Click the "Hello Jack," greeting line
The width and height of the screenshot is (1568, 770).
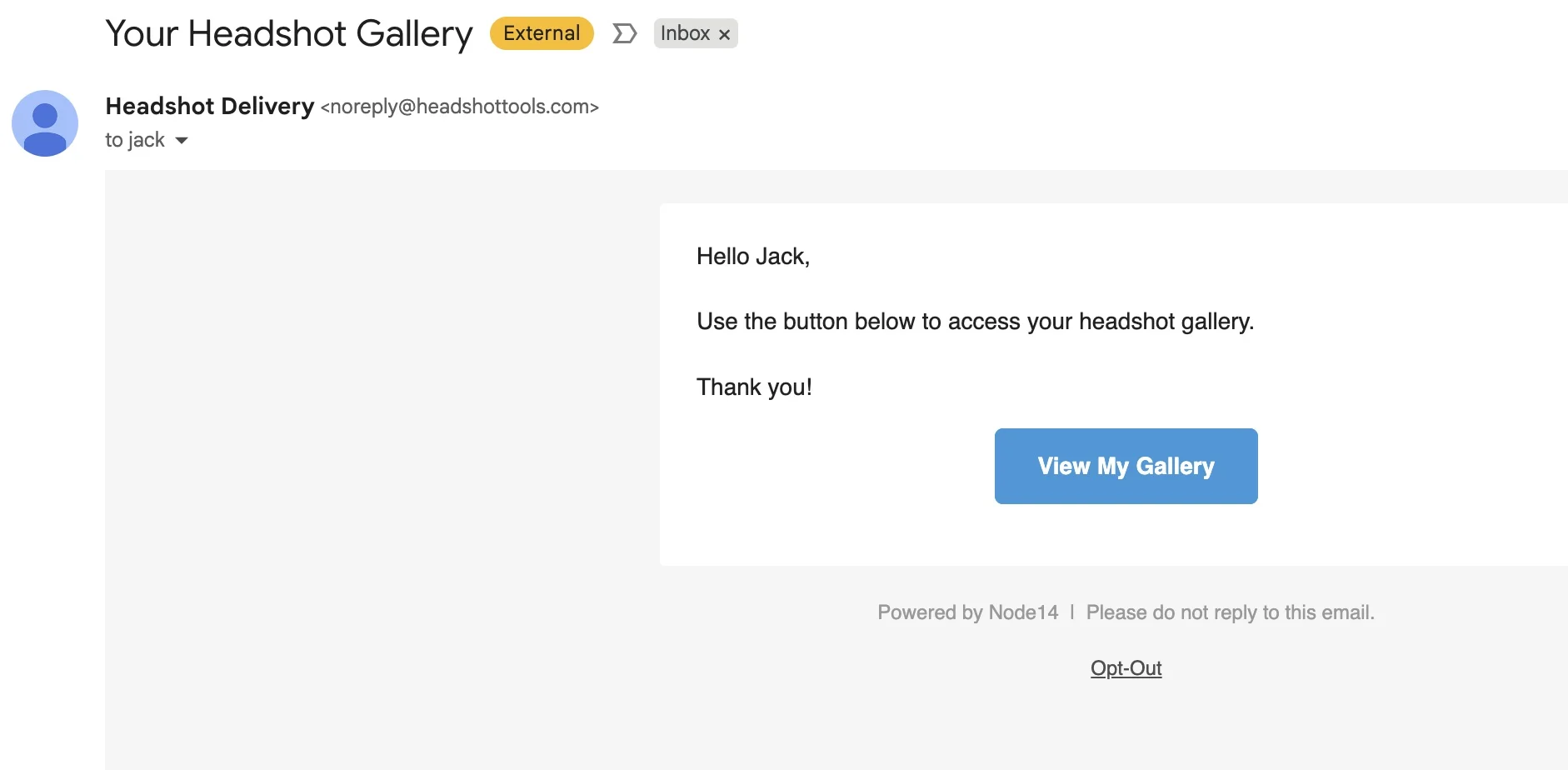click(753, 257)
